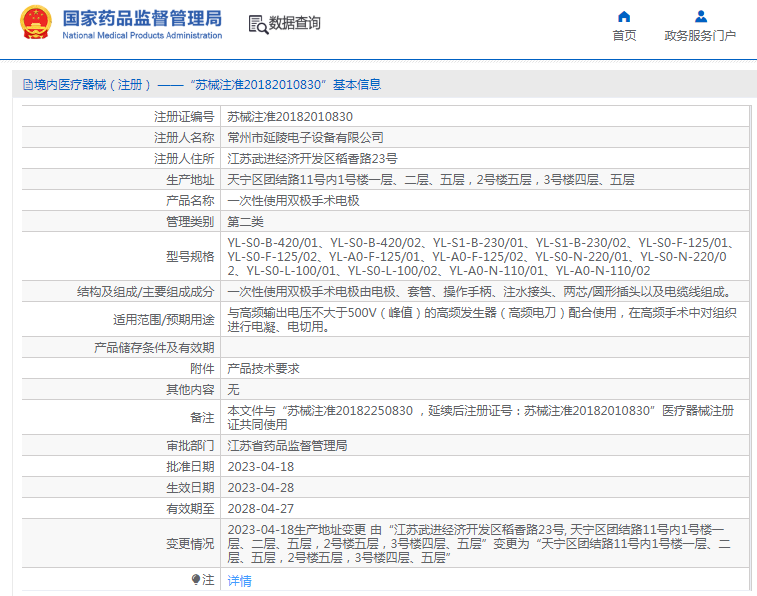The width and height of the screenshot is (757, 596).
Task: Select product name 一次性使用双极手术电极
Action: pos(294,201)
